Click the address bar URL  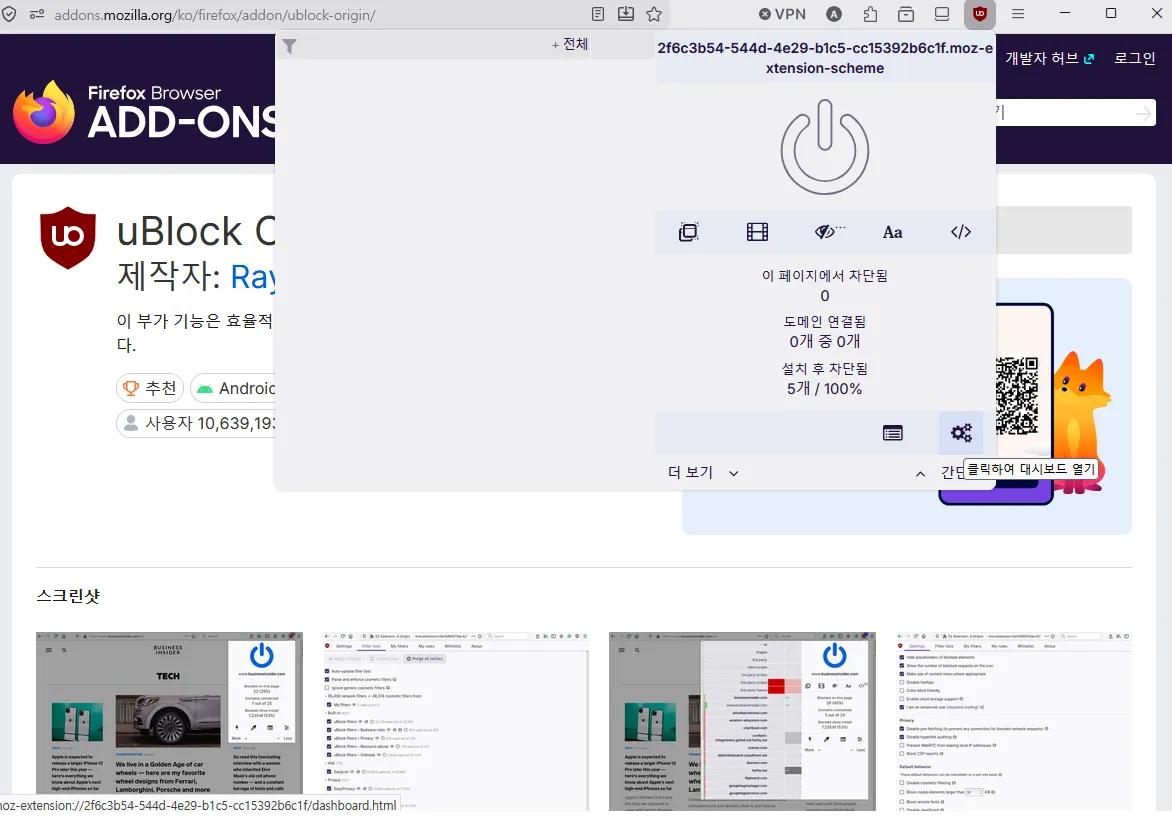click(215, 14)
